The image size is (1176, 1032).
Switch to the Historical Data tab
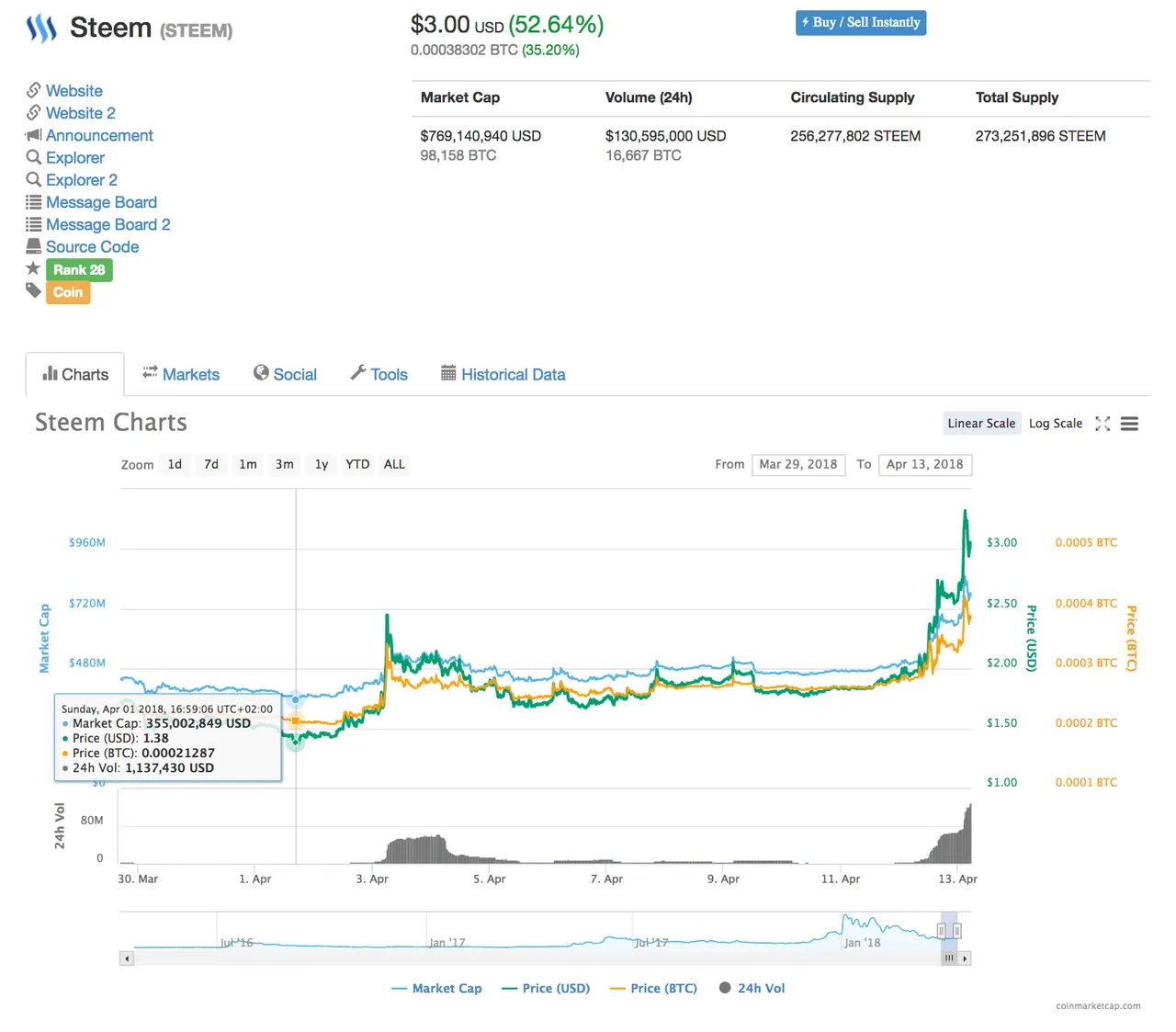coord(503,375)
